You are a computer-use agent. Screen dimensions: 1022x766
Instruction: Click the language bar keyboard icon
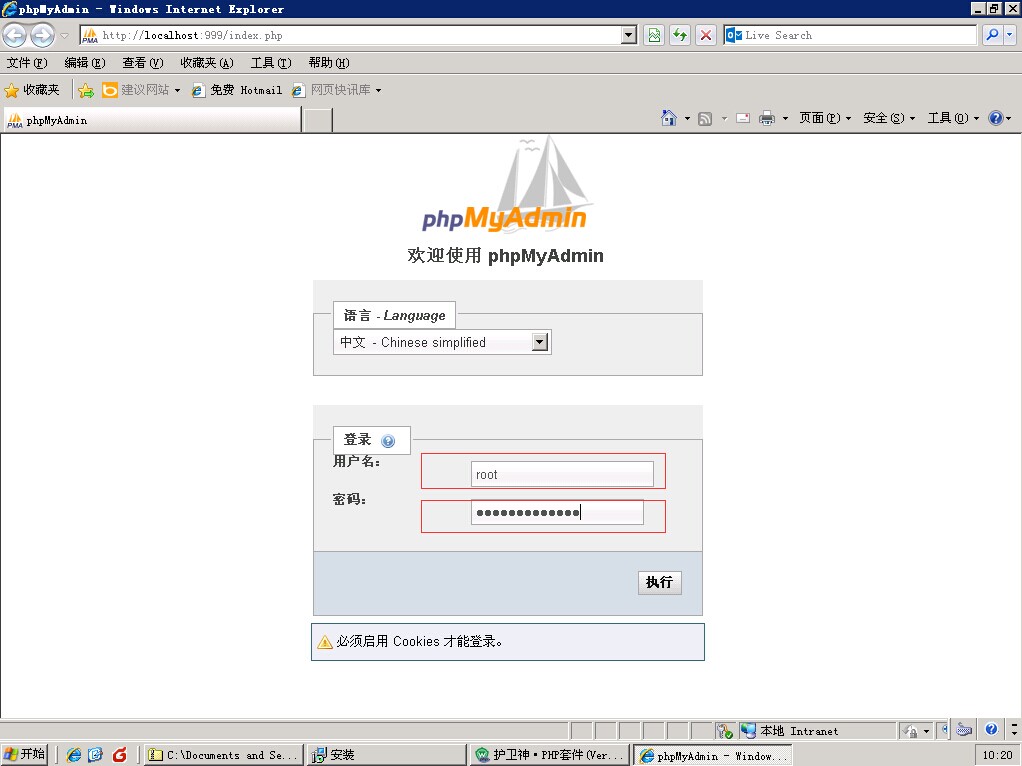coord(964,729)
